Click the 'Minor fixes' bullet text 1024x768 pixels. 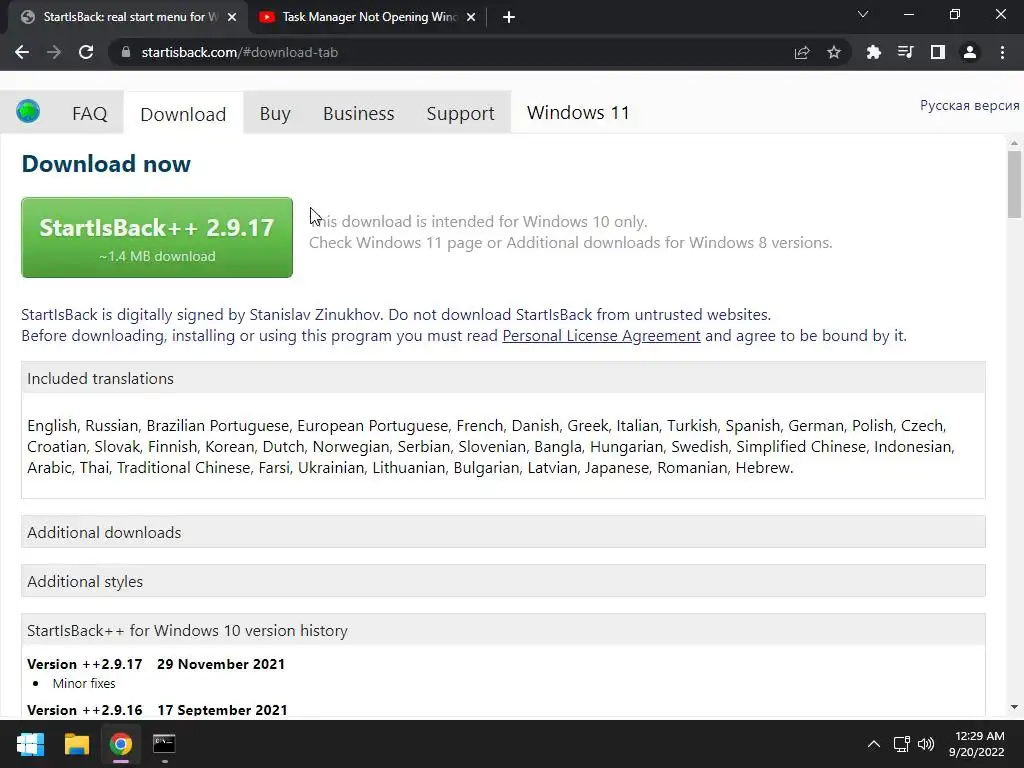click(84, 683)
